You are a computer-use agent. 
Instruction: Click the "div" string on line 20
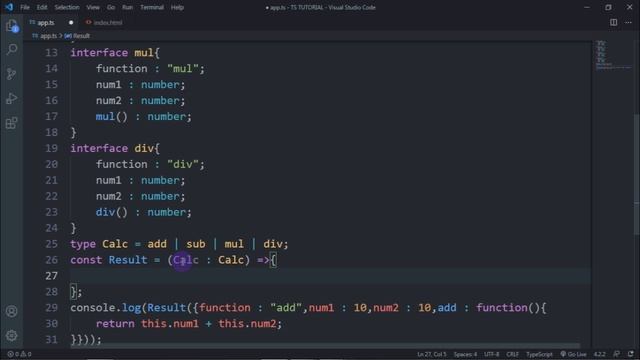click(183, 164)
